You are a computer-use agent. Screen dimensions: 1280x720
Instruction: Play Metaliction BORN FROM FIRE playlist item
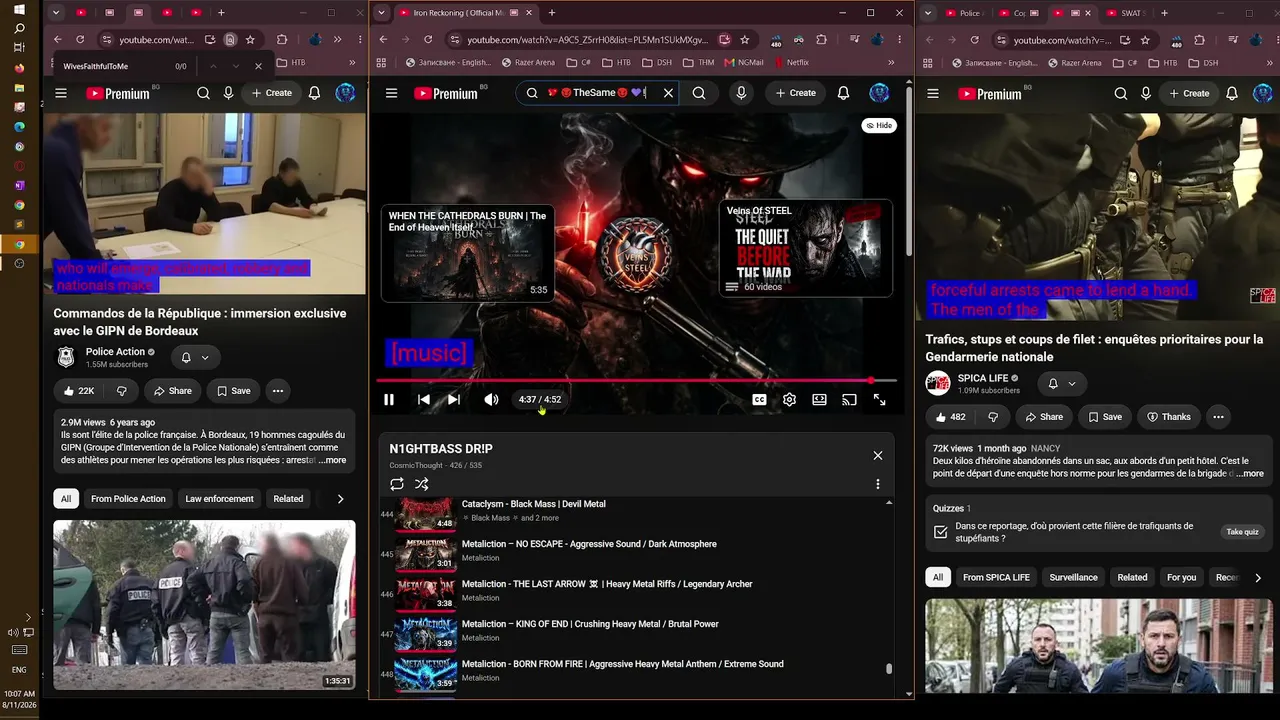click(x=636, y=672)
